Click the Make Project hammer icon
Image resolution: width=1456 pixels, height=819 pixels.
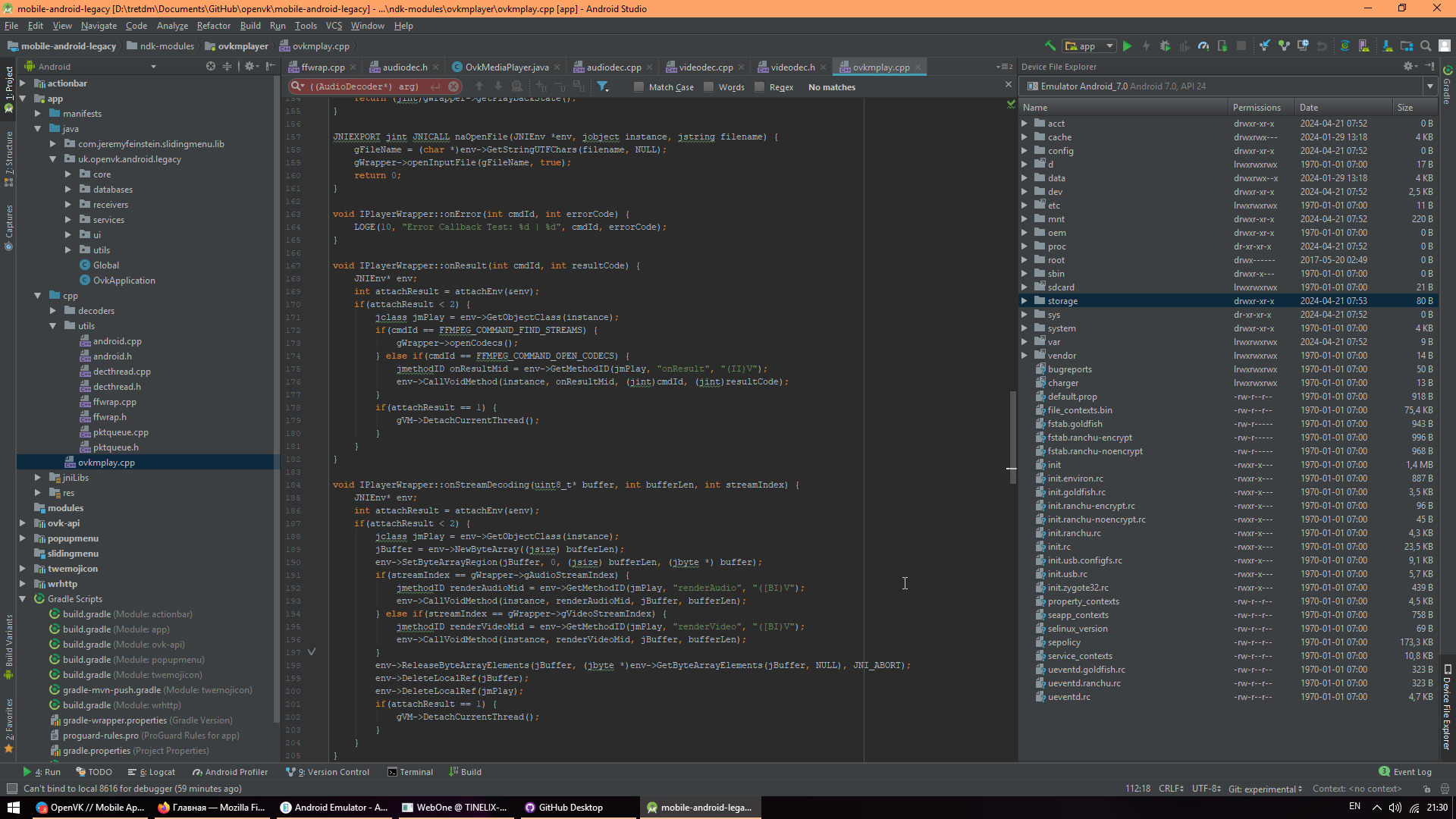[x=1050, y=46]
